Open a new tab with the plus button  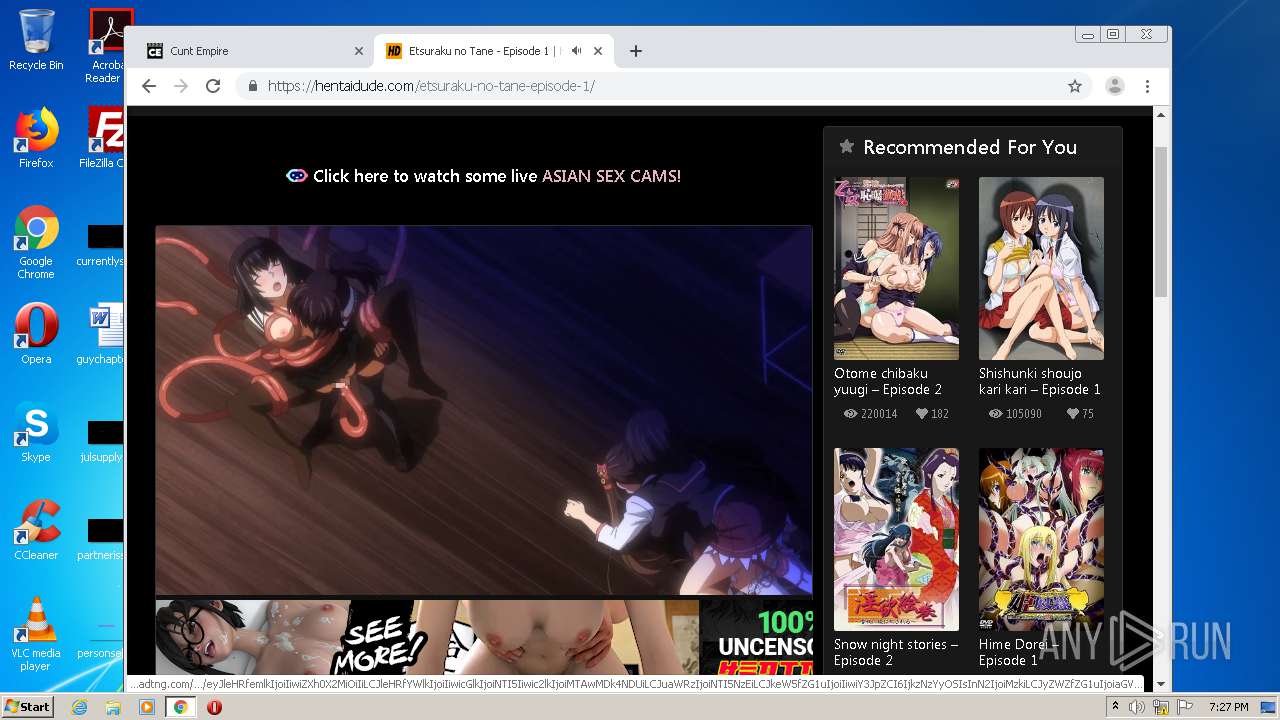click(635, 51)
